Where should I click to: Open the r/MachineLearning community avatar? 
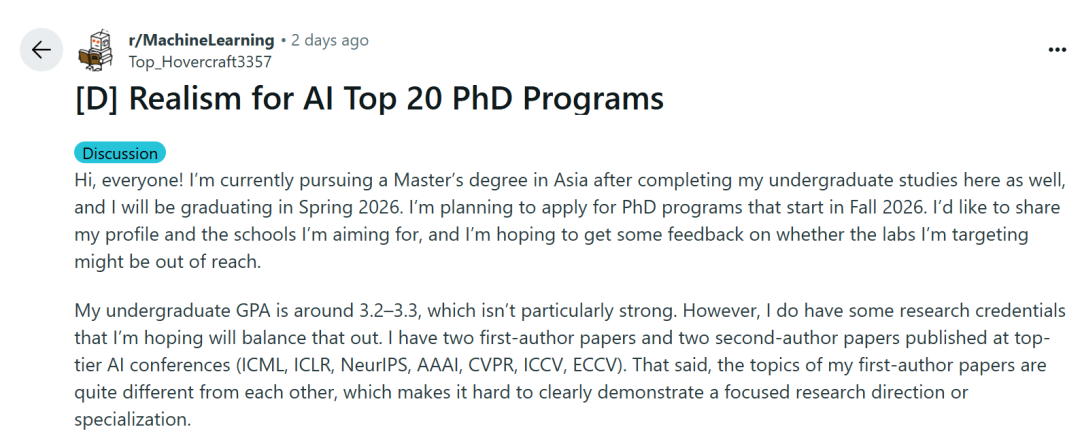[97, 50]
